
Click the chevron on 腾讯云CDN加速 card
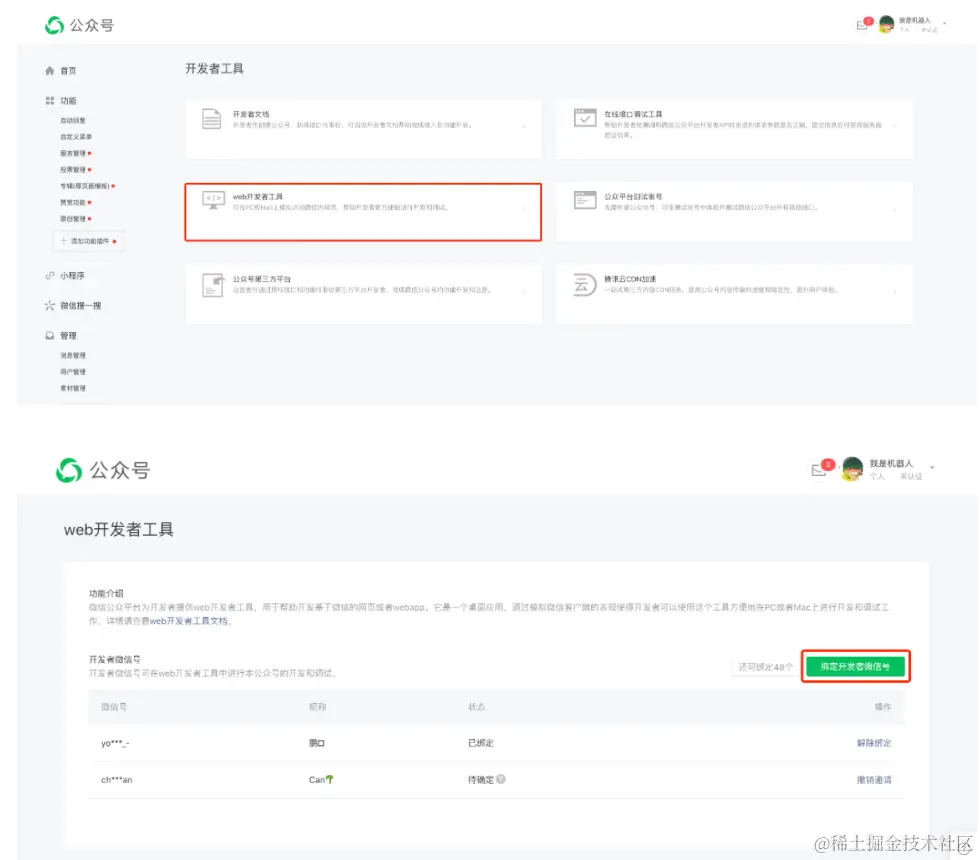pyautogui.click(x=895, y=292)
